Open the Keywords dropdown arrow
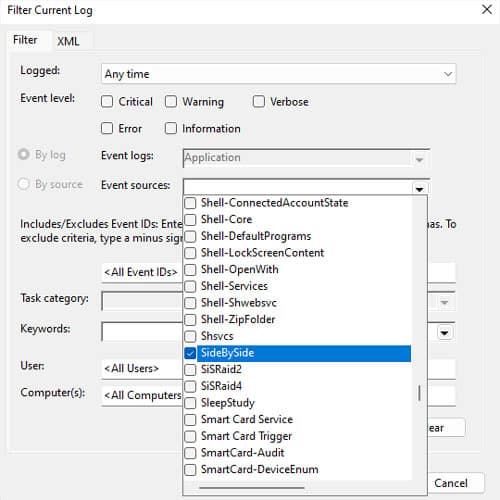 [x=445, y=333]
